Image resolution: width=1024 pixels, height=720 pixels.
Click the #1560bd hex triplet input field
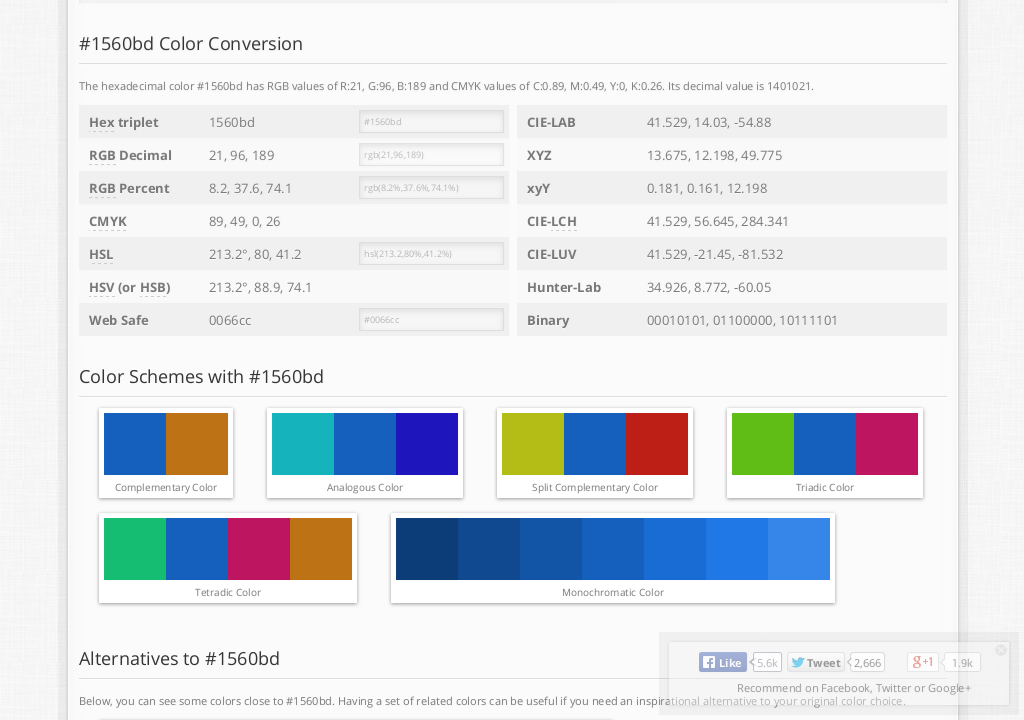pyautogui.click(x=431, y=122)
